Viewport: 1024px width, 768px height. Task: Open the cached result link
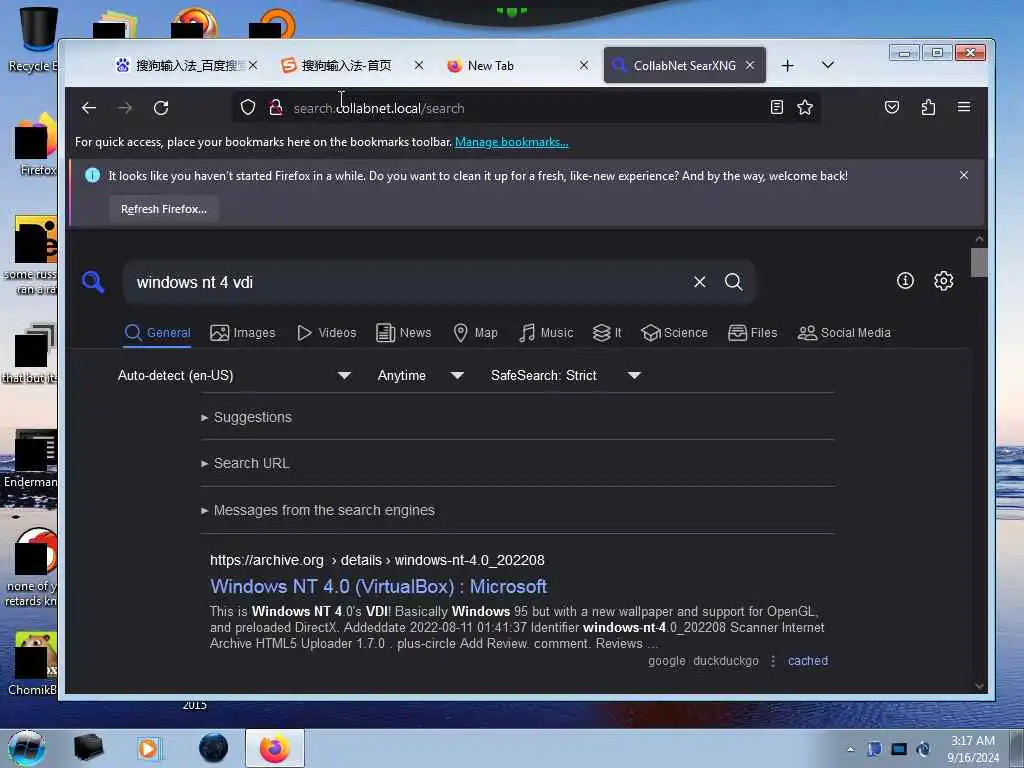click(808, 660)
